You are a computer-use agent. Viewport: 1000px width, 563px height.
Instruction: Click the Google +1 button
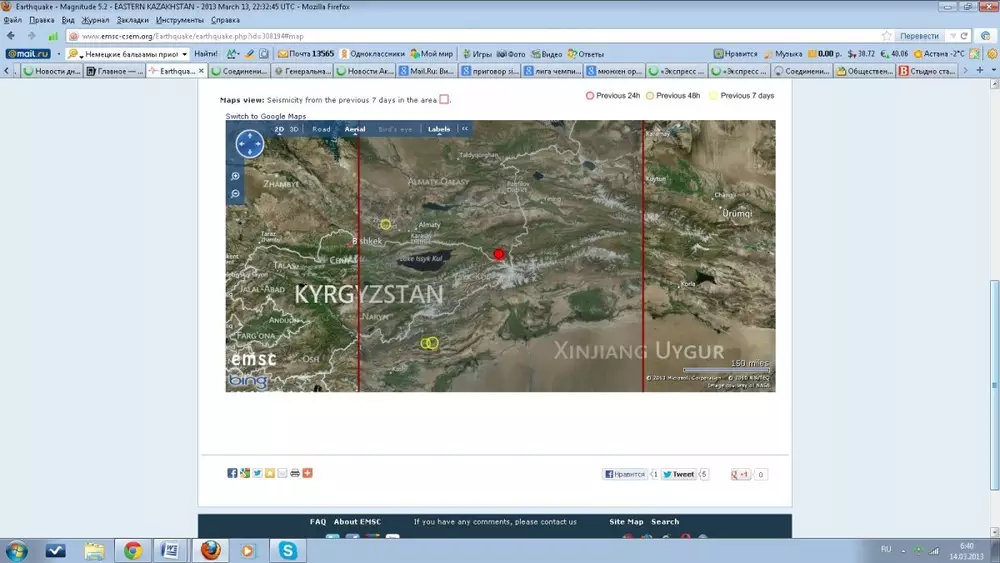click(x=741, y=474)
